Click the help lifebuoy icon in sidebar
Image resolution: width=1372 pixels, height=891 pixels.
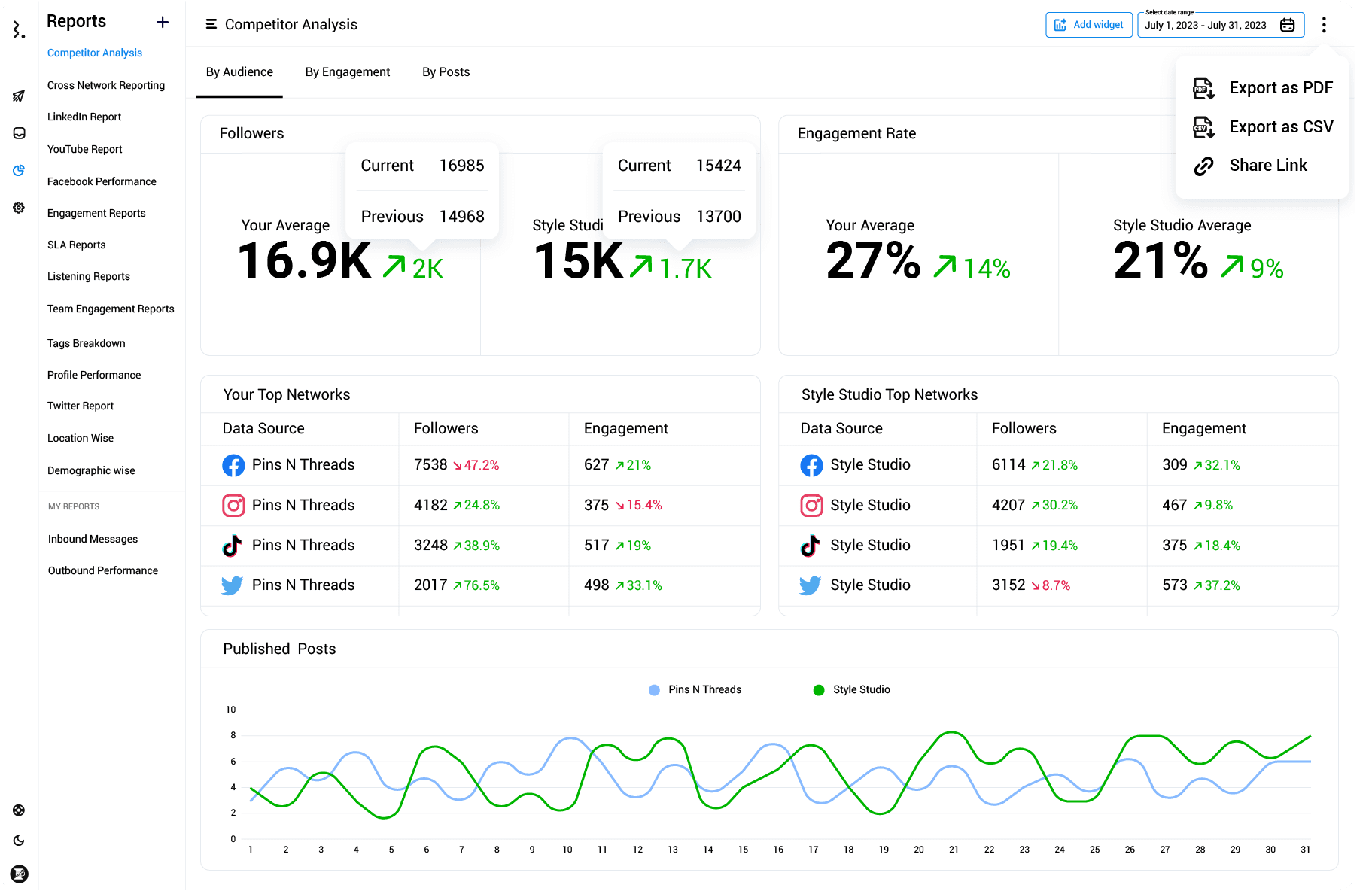(x=19, y=810)
